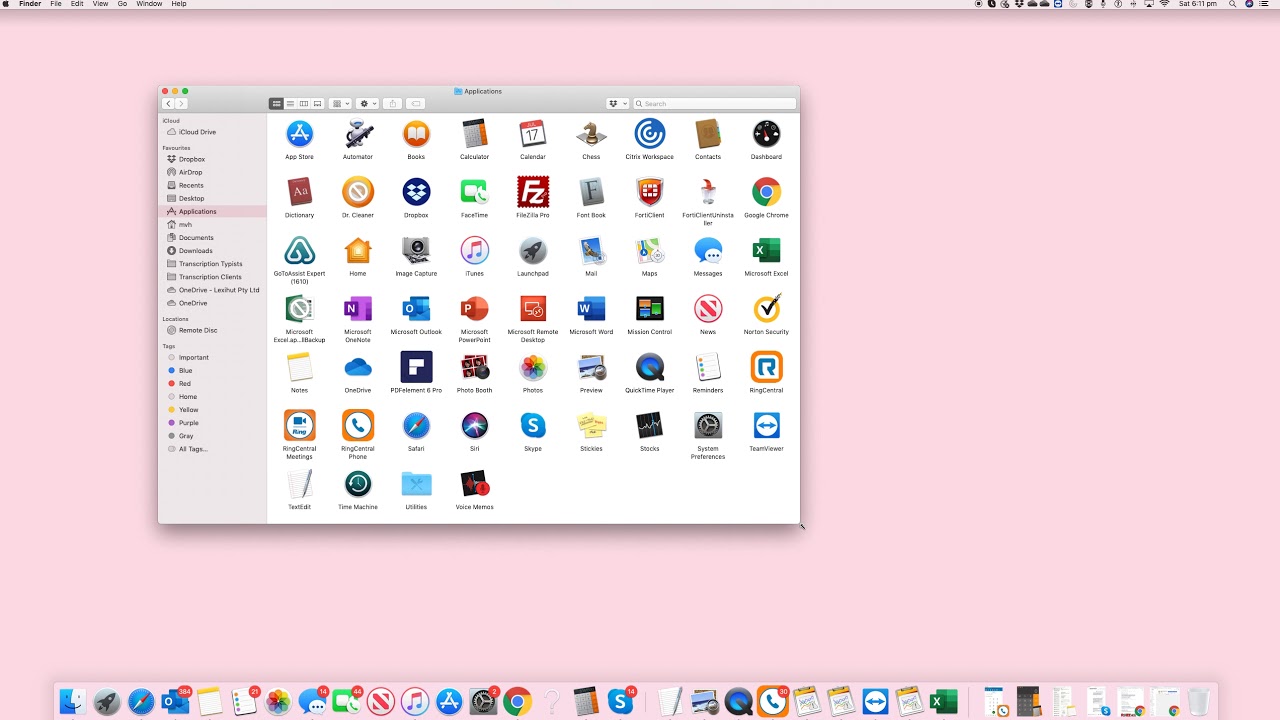This screenshot has width=1280, height=720.
Task: Open the View menu
Action: coord(100,4)
